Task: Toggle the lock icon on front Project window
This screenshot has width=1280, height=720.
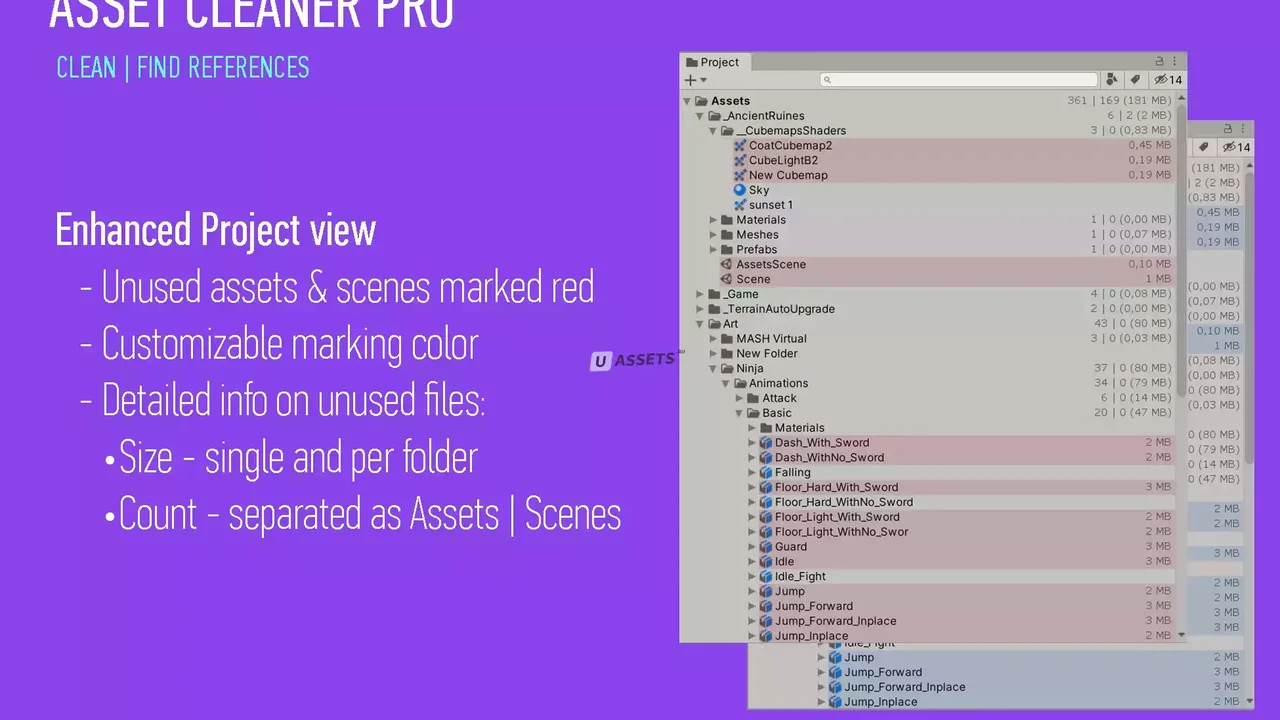Action: click(x=1160, y=62)
